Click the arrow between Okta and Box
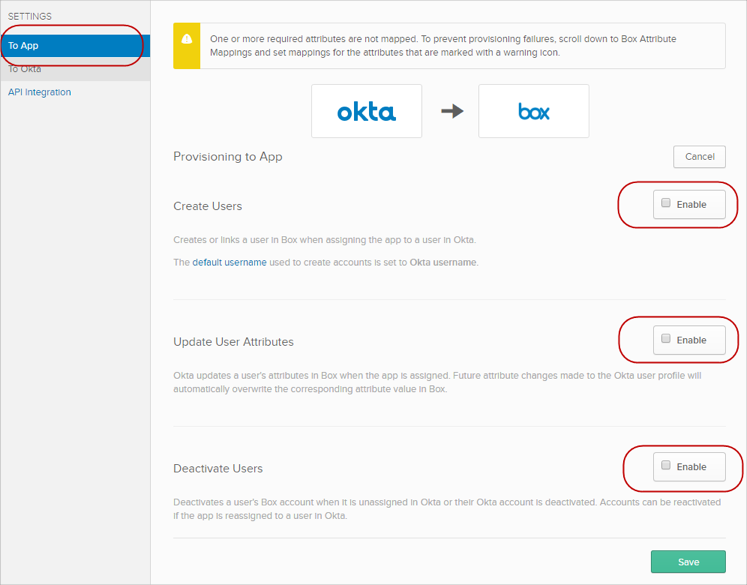Screen dimensions: 747x585 [x=452, y=111]
